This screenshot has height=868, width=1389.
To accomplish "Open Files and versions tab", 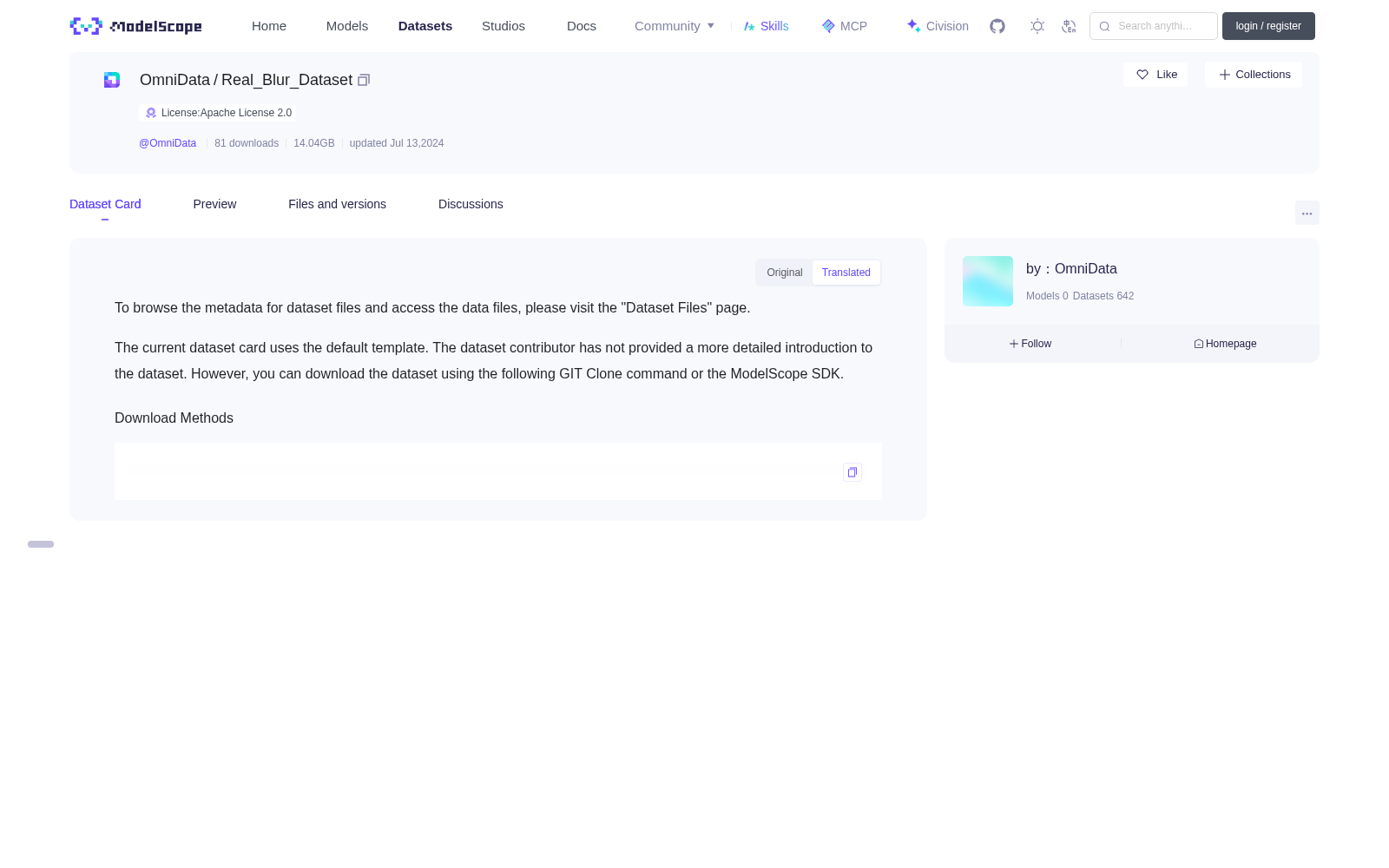I will coord(337,204).
